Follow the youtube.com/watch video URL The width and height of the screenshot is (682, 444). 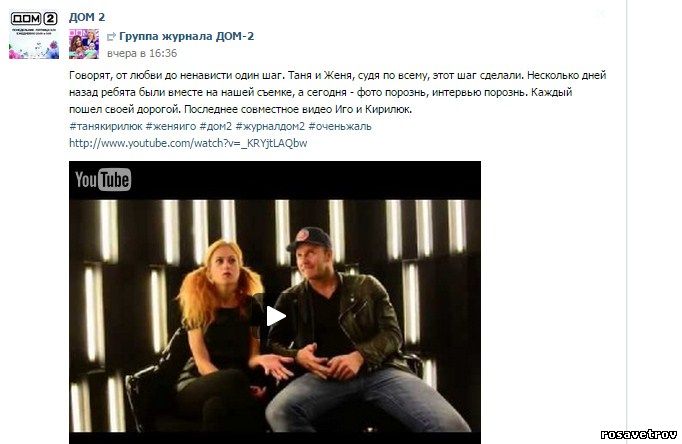pyautogui.click(x=188, y=143)
